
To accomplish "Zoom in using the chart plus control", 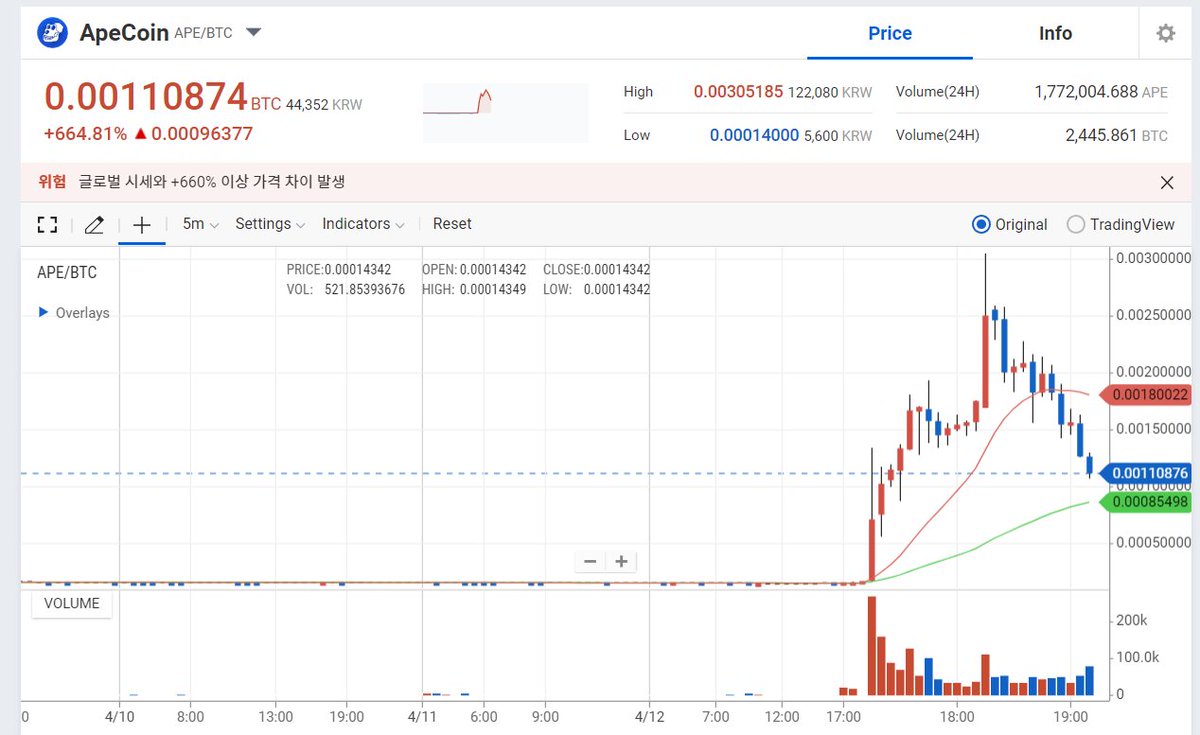I will pyautogui.click(x=621, y=561).
